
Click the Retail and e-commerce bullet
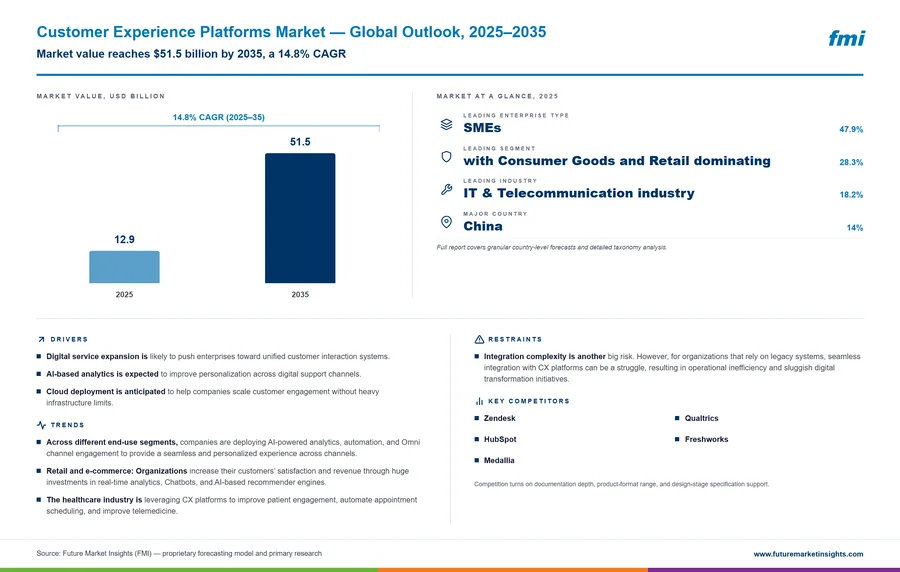tap(223, 477)
